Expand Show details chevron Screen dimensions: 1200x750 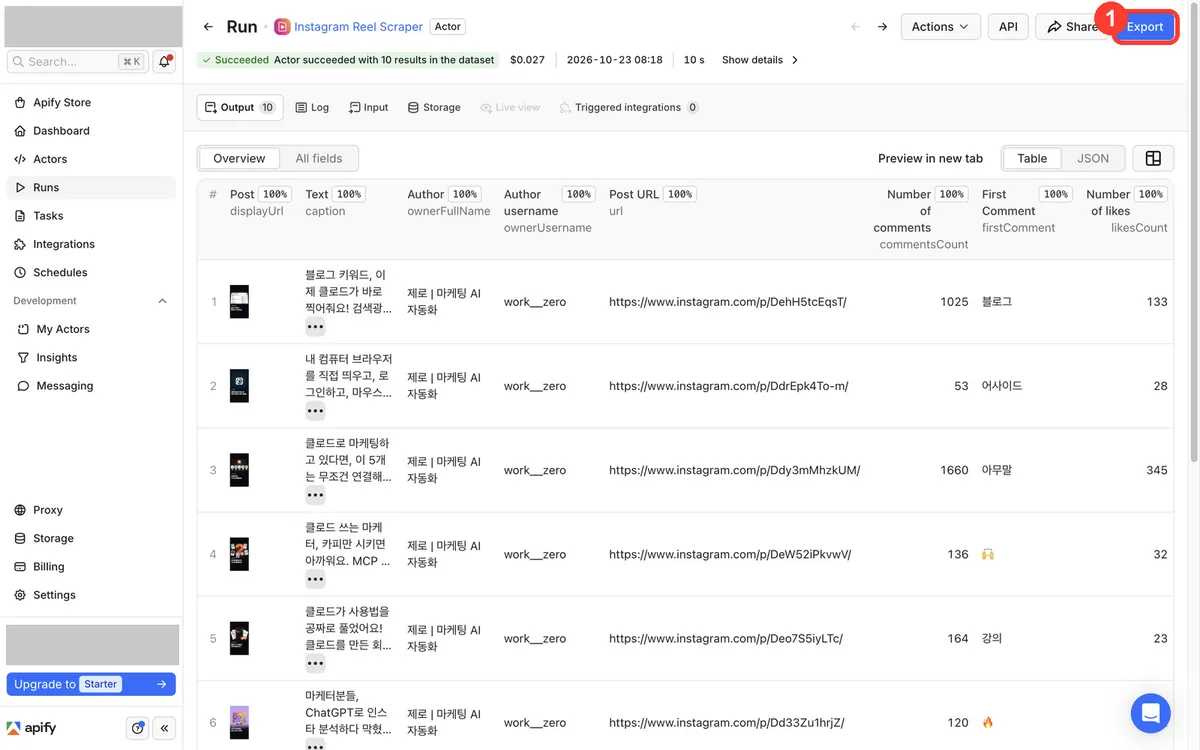pyautogui.click(x=795, y=60)
